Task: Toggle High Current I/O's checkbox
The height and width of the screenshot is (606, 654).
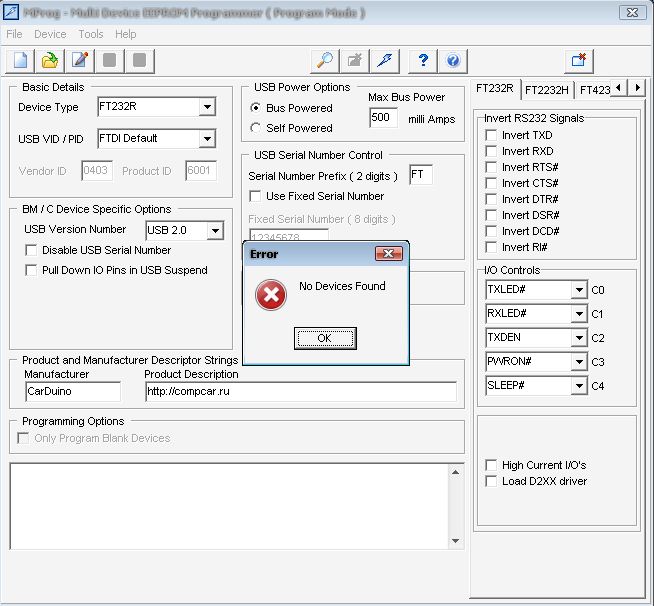Action: (491, 465)
